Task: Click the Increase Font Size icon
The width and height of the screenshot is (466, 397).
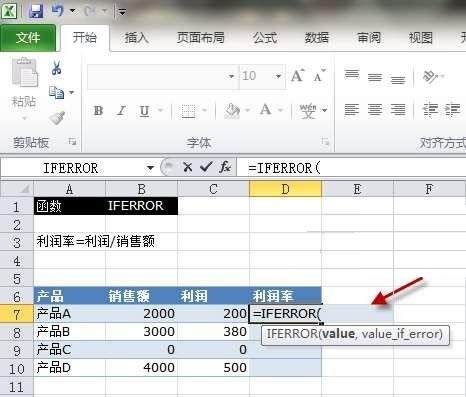Action: tap(298, 76)
